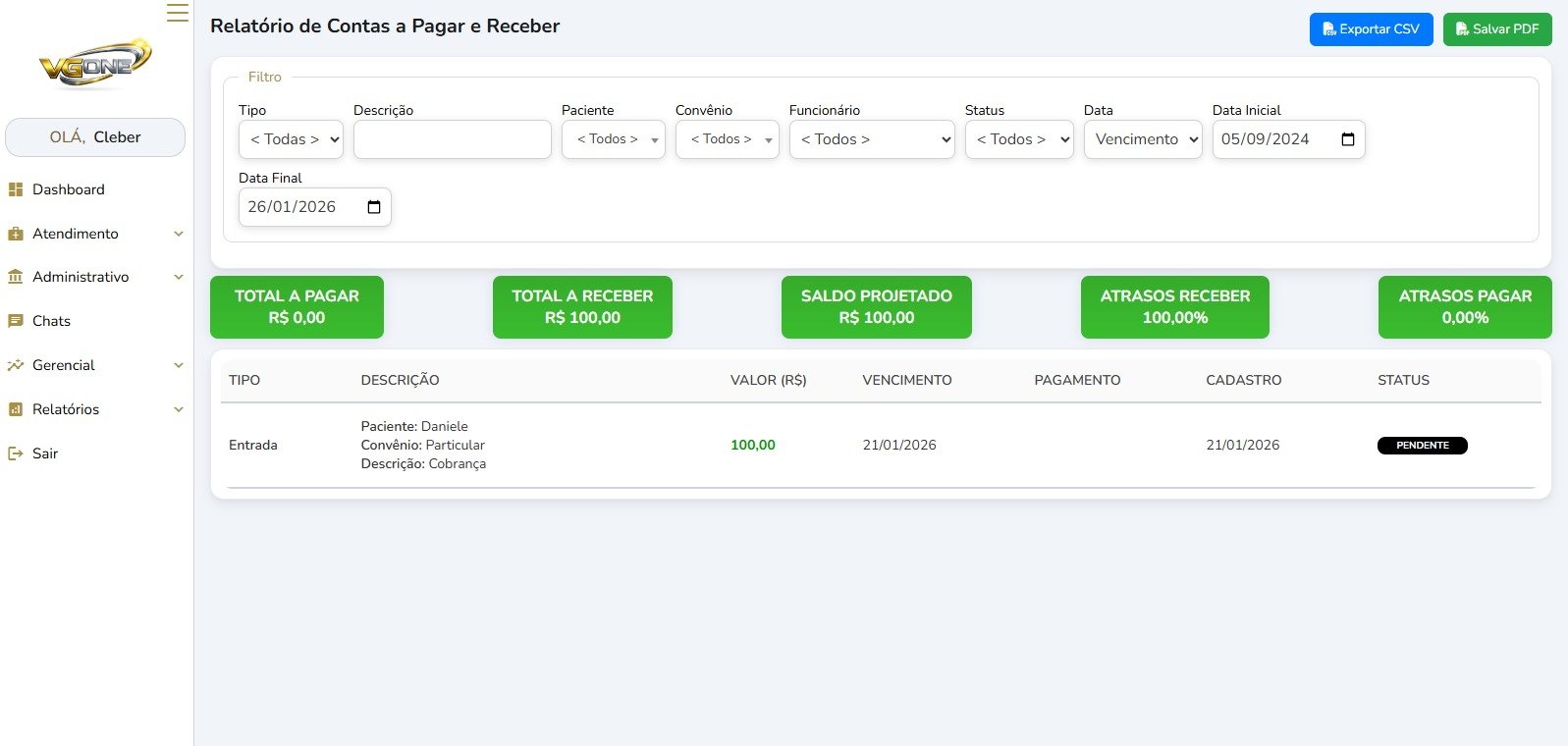1568x746 pixels.
Task: Click the hamburger menu icon
Action: 177,13
